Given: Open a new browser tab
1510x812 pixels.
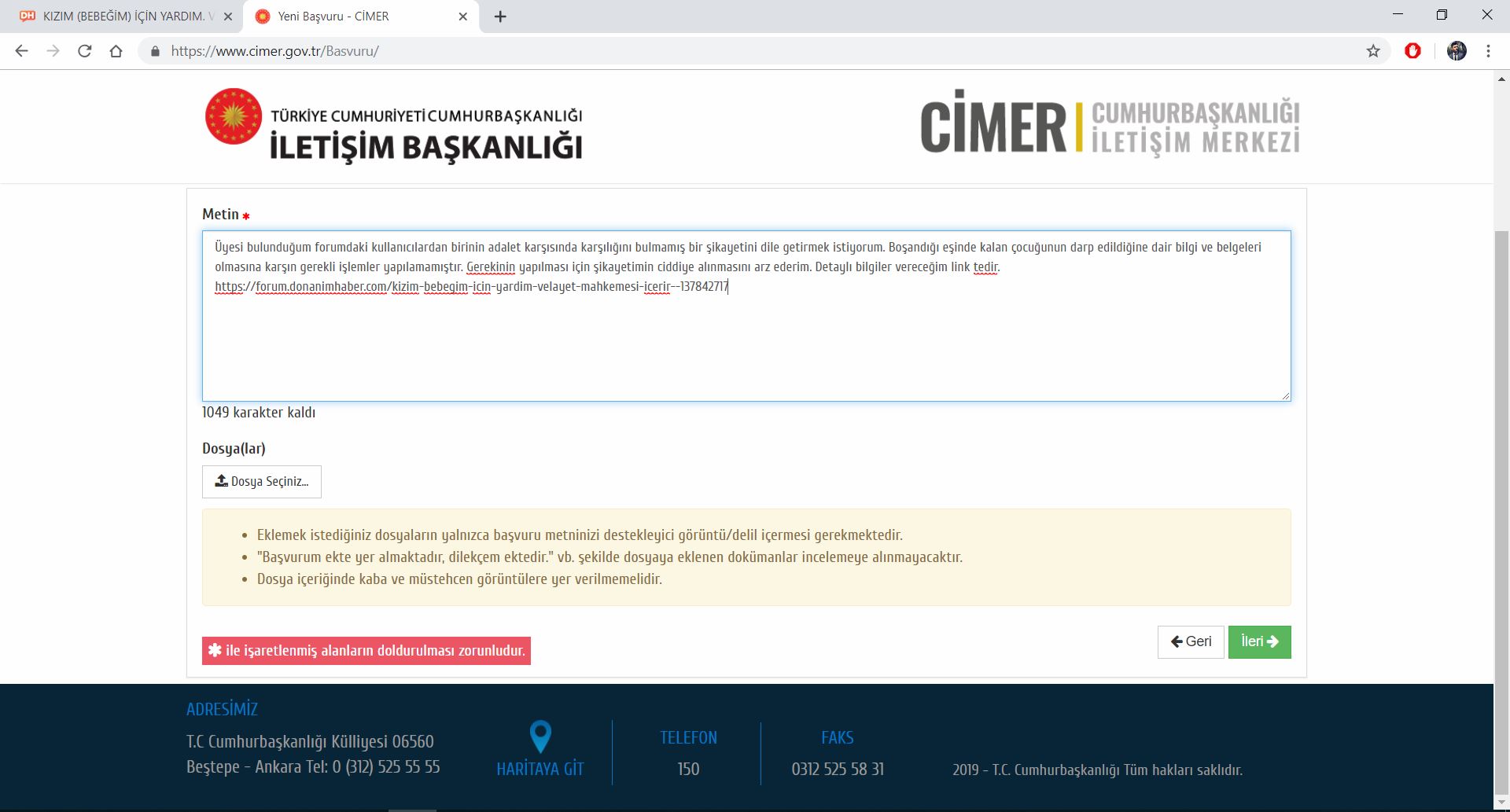Looking at the screenshot, I should click(500, 17).
